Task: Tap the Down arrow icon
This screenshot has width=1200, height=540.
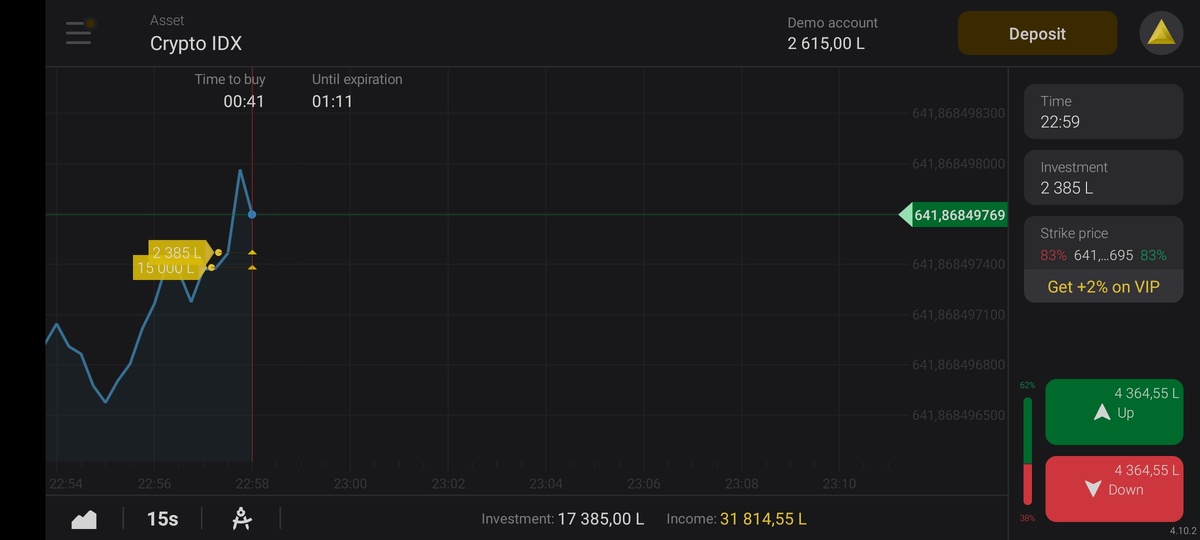Action: (x=1093, y=489)
